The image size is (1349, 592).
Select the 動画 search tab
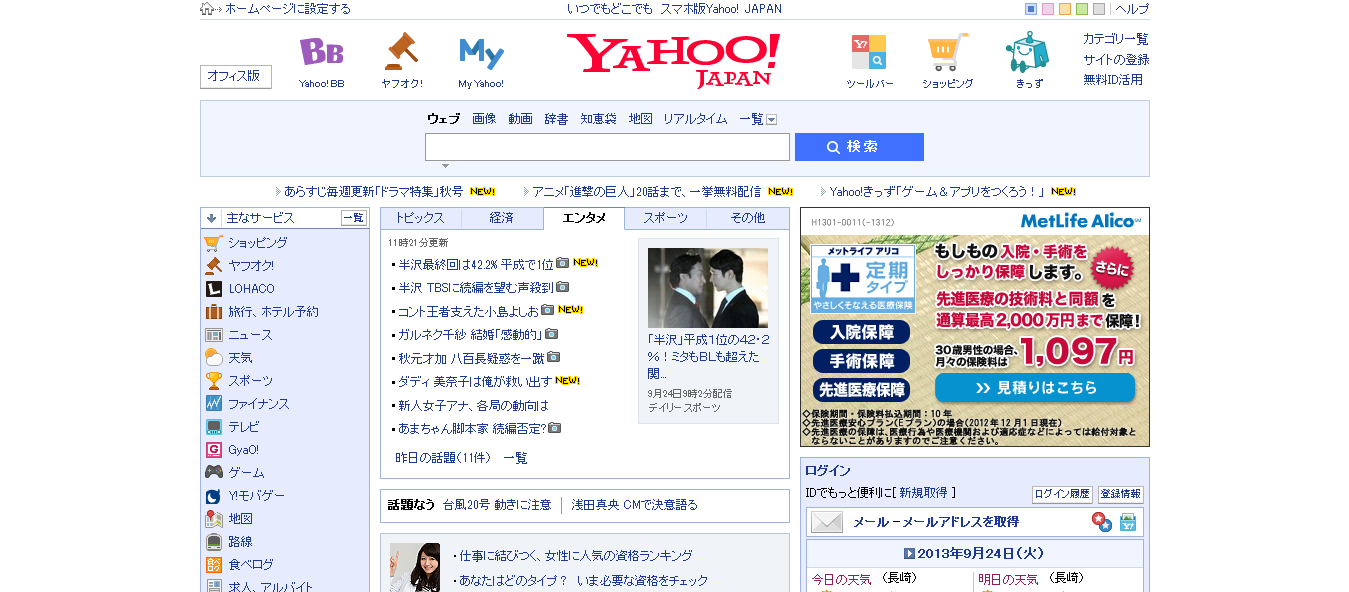[x=520, y=119]
